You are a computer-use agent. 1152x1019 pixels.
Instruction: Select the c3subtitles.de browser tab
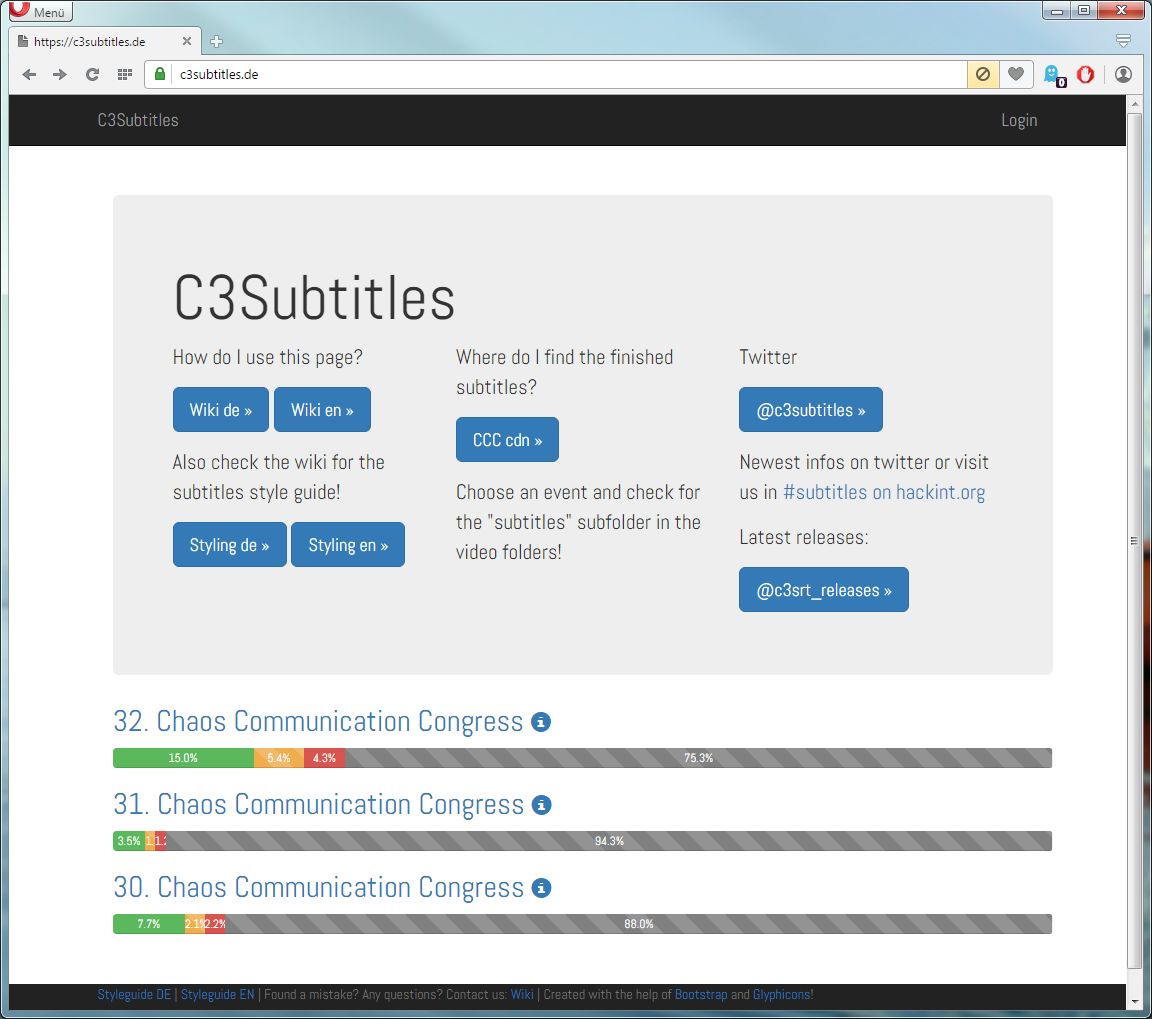[103, 41]
